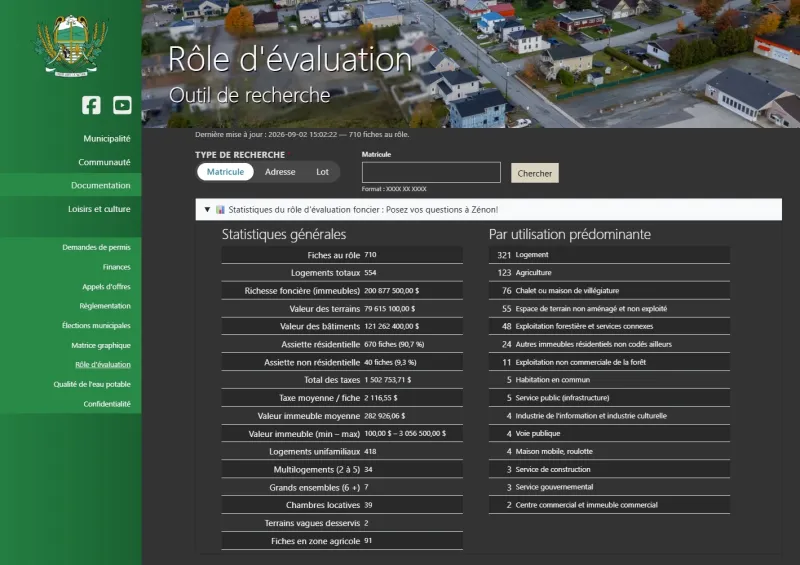This screenshot has height=565, width=800.
Task: Click the Chalet ou maison de villégiature row
Action: 609,290
